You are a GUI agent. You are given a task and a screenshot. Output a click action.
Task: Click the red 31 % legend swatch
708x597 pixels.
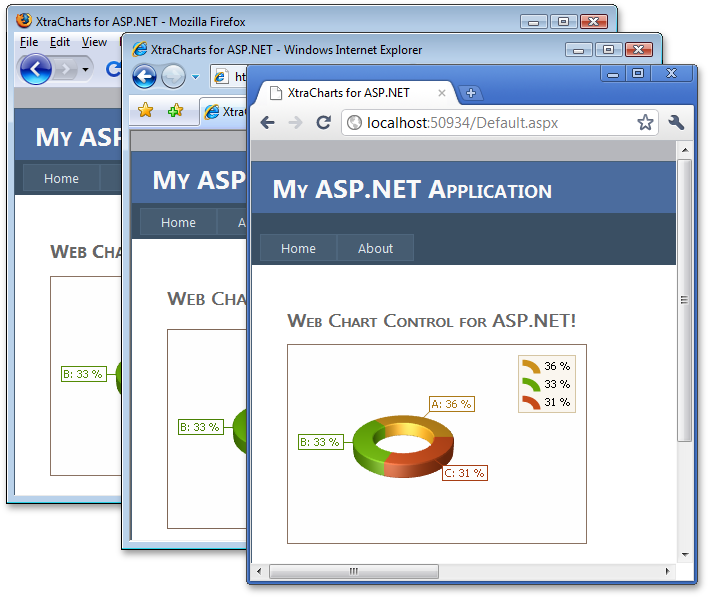531,402
